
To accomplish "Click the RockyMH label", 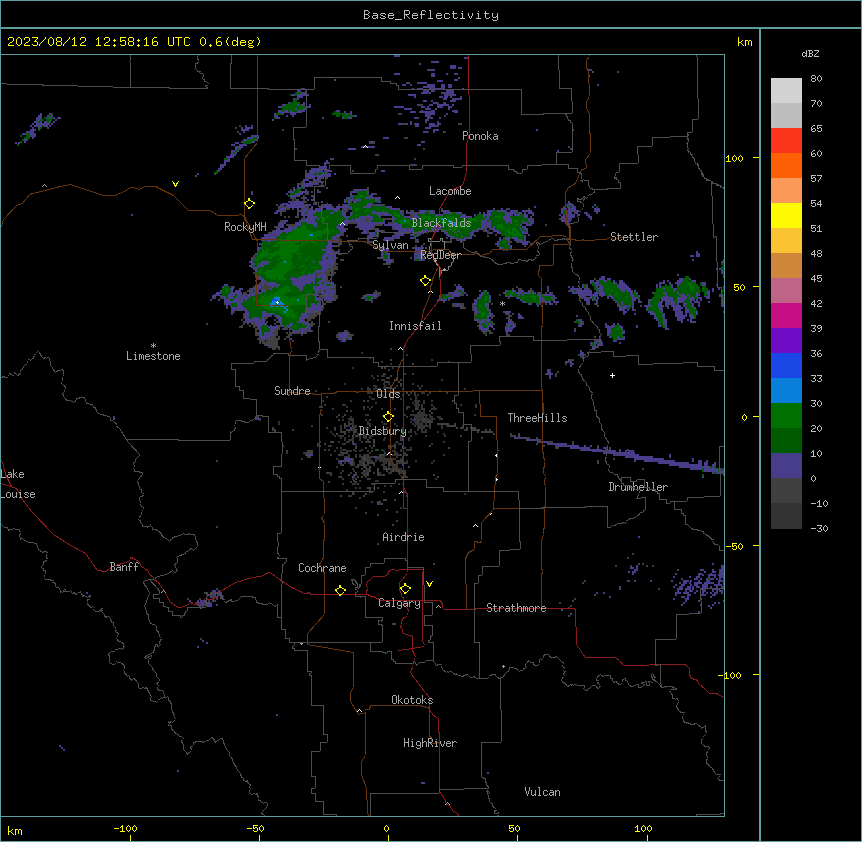I will (x=245, y=226).
